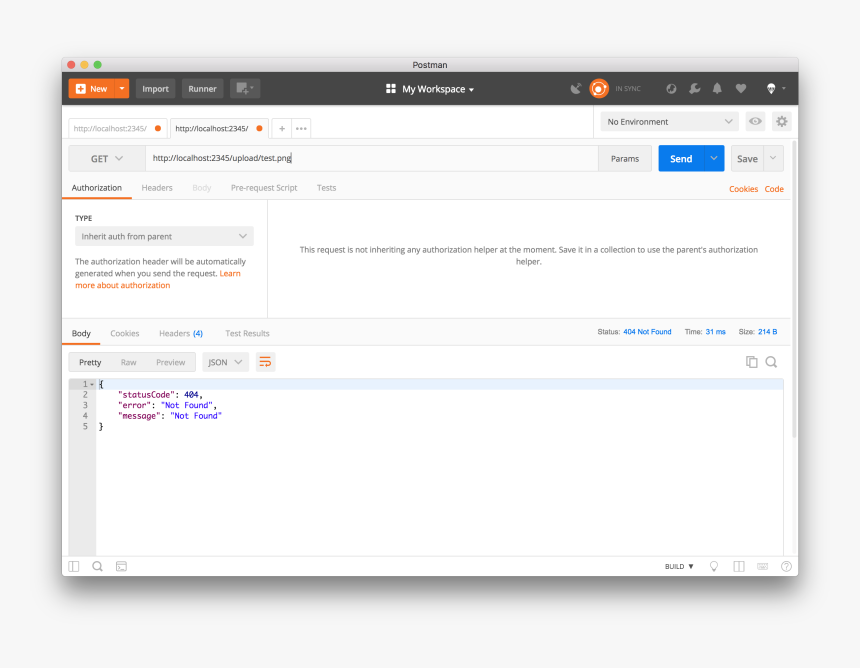Show environment quick look eye icon
860x668 pixels.
point(755,121)
